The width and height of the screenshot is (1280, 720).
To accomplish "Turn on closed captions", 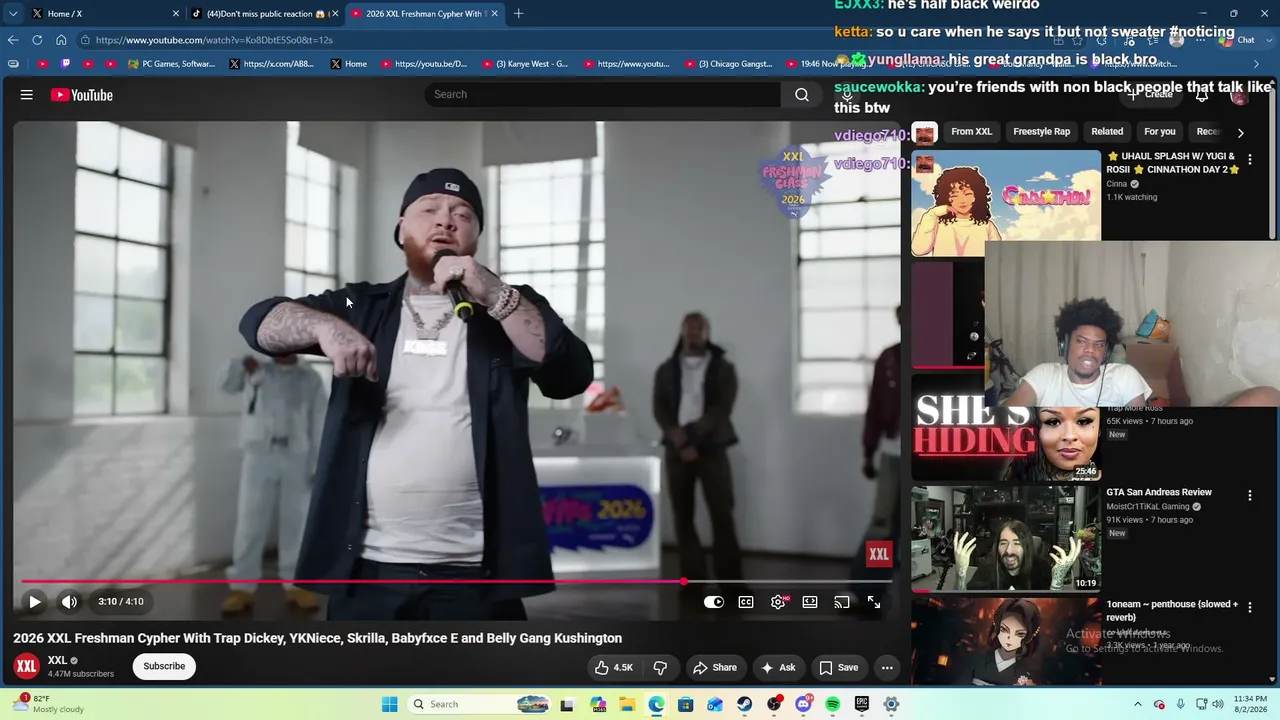I will point(746,602).
